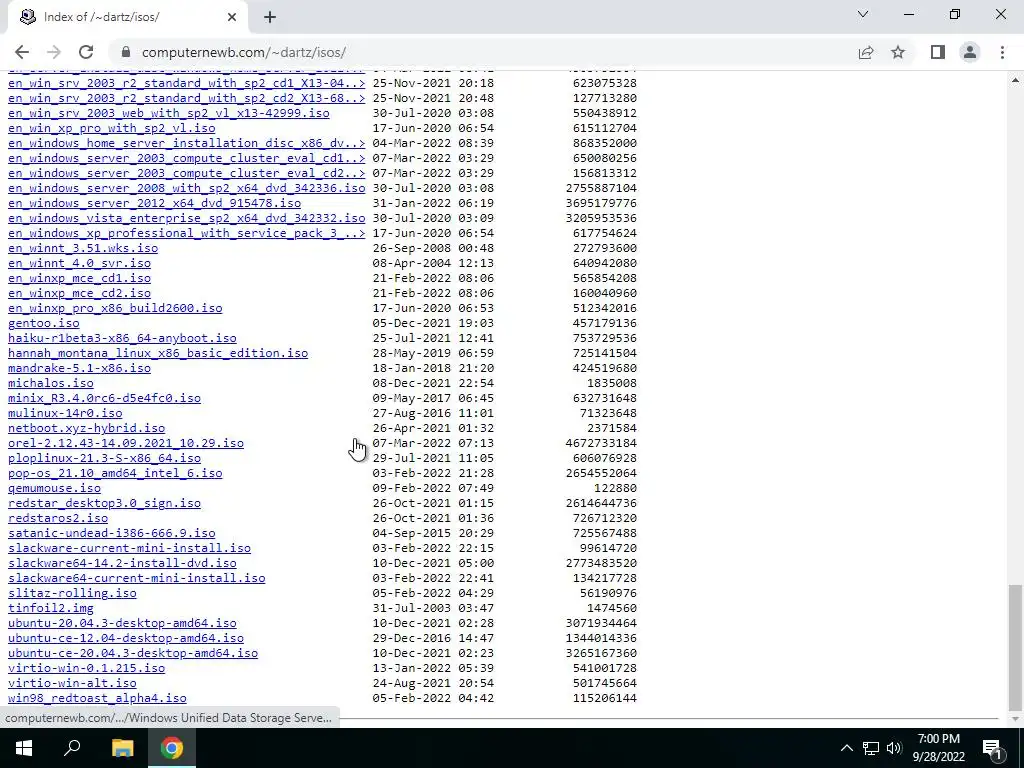Screen dimensions: 1024x768
Task: Download en_win_xp_pro_with_sp2_vl.iso
Action: tap(111, 128)
